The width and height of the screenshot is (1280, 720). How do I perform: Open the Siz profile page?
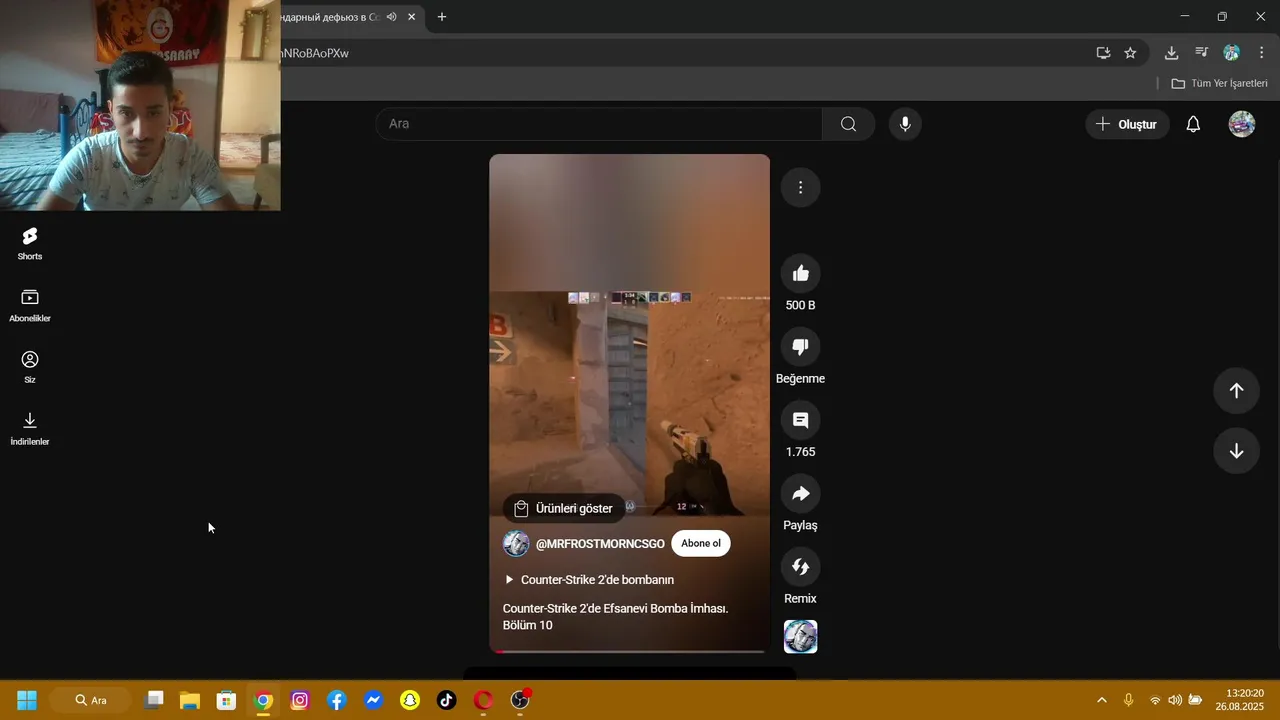(30, 367)
